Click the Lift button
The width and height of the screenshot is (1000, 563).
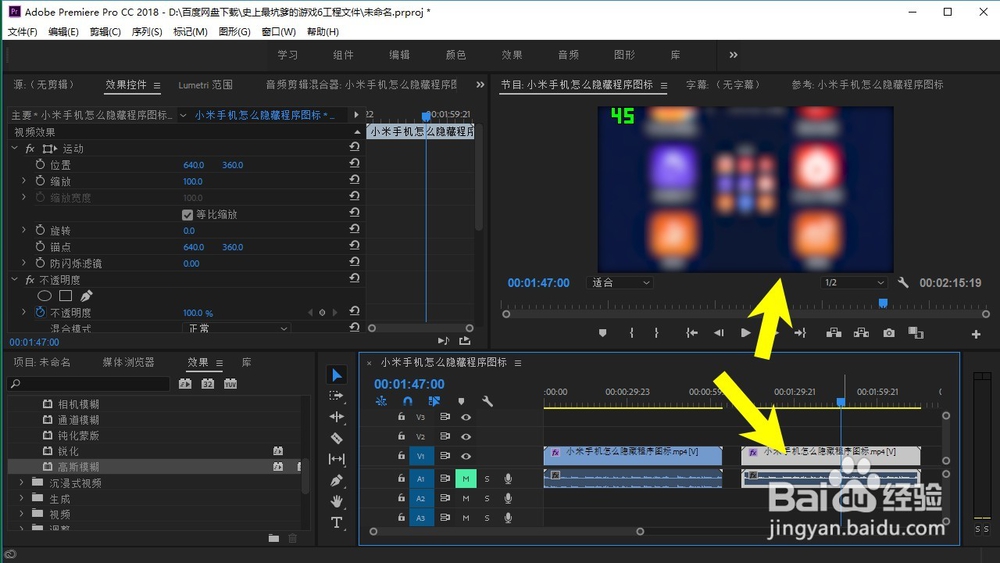click(834, 333)
